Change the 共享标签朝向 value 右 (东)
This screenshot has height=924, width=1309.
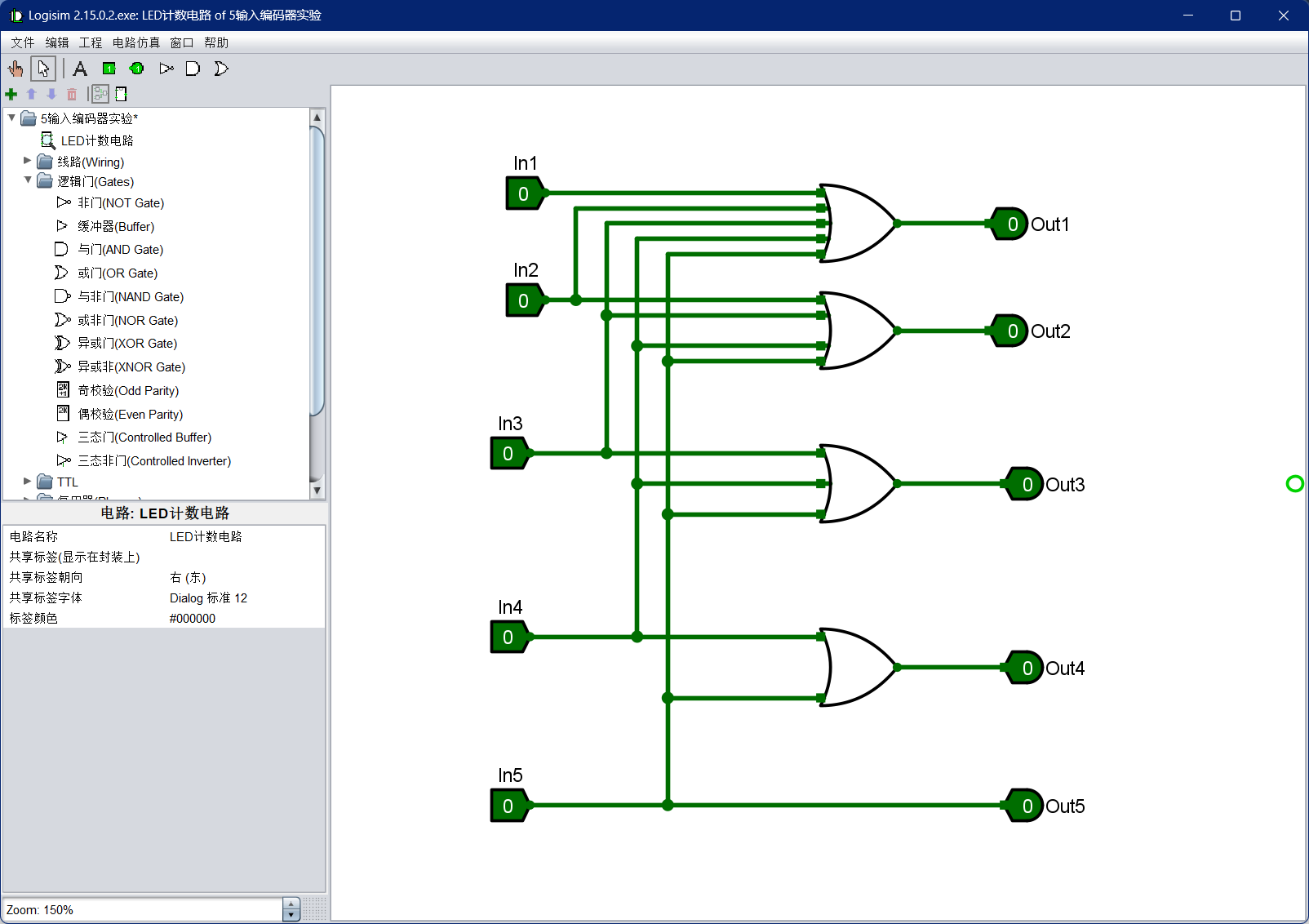245,577
